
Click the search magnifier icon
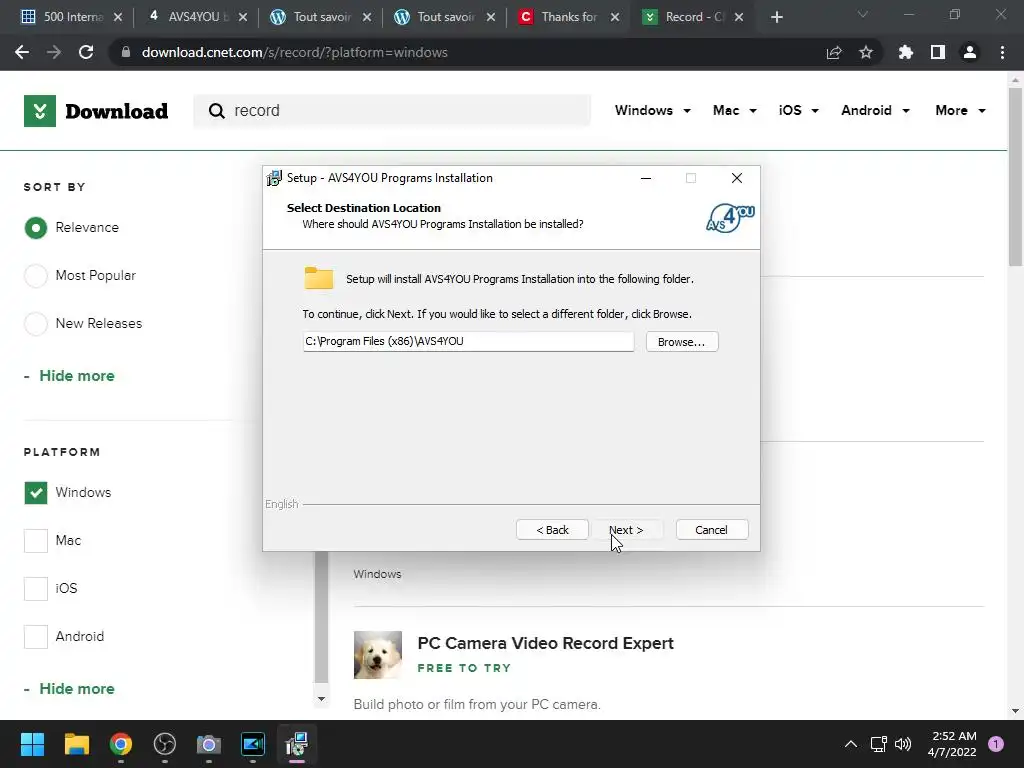pyautogui.click(x=217, y=111)
